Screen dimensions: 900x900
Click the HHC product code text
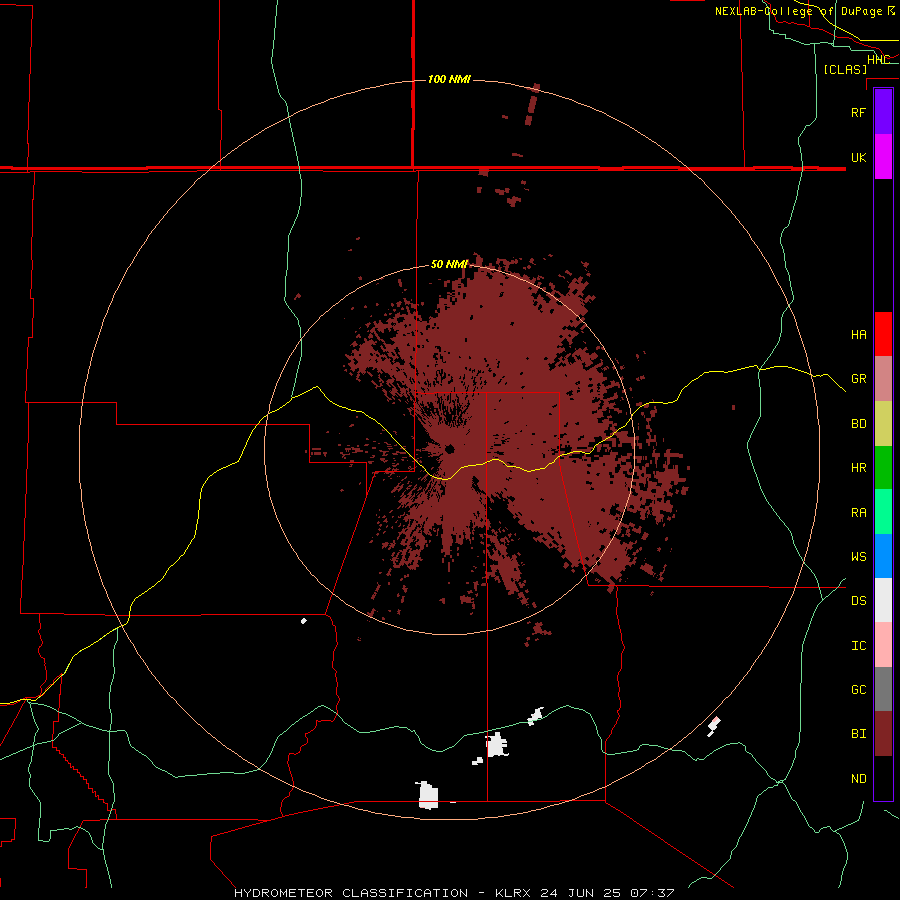[x=878, y=59]
